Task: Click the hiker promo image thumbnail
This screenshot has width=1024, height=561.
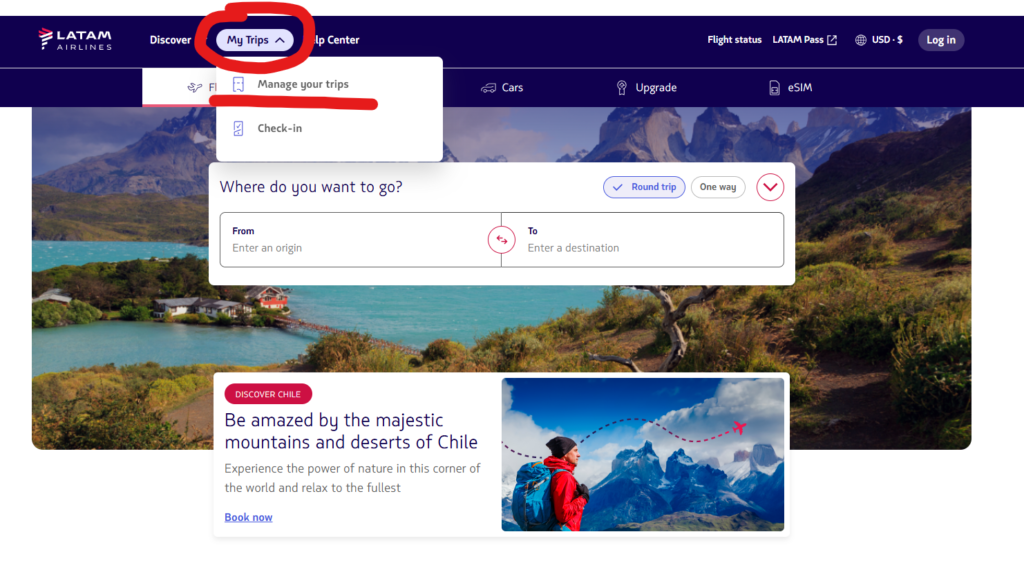Action: tap(641, 454)
